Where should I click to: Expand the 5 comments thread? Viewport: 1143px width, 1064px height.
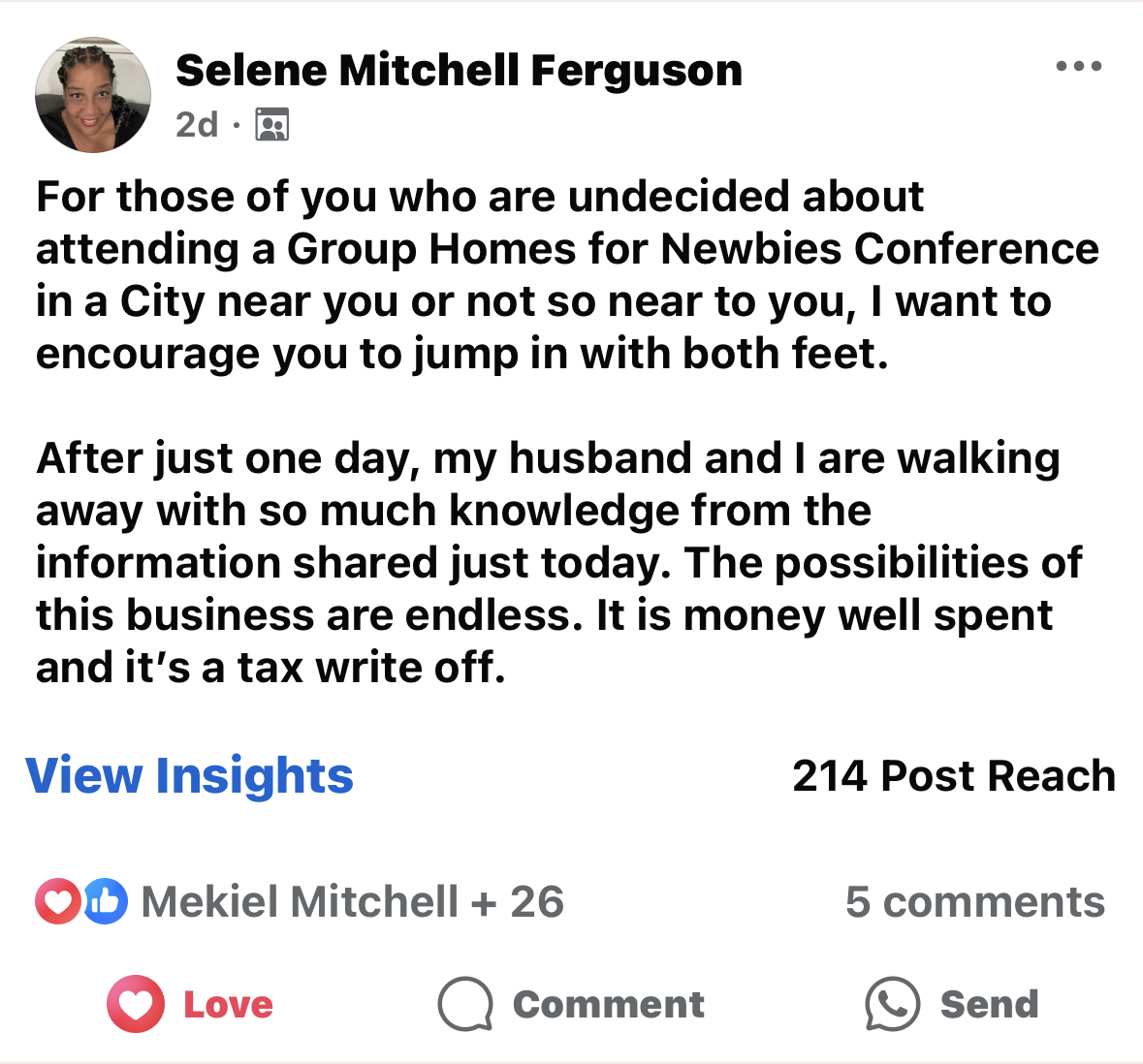click(x=974, y=902)
